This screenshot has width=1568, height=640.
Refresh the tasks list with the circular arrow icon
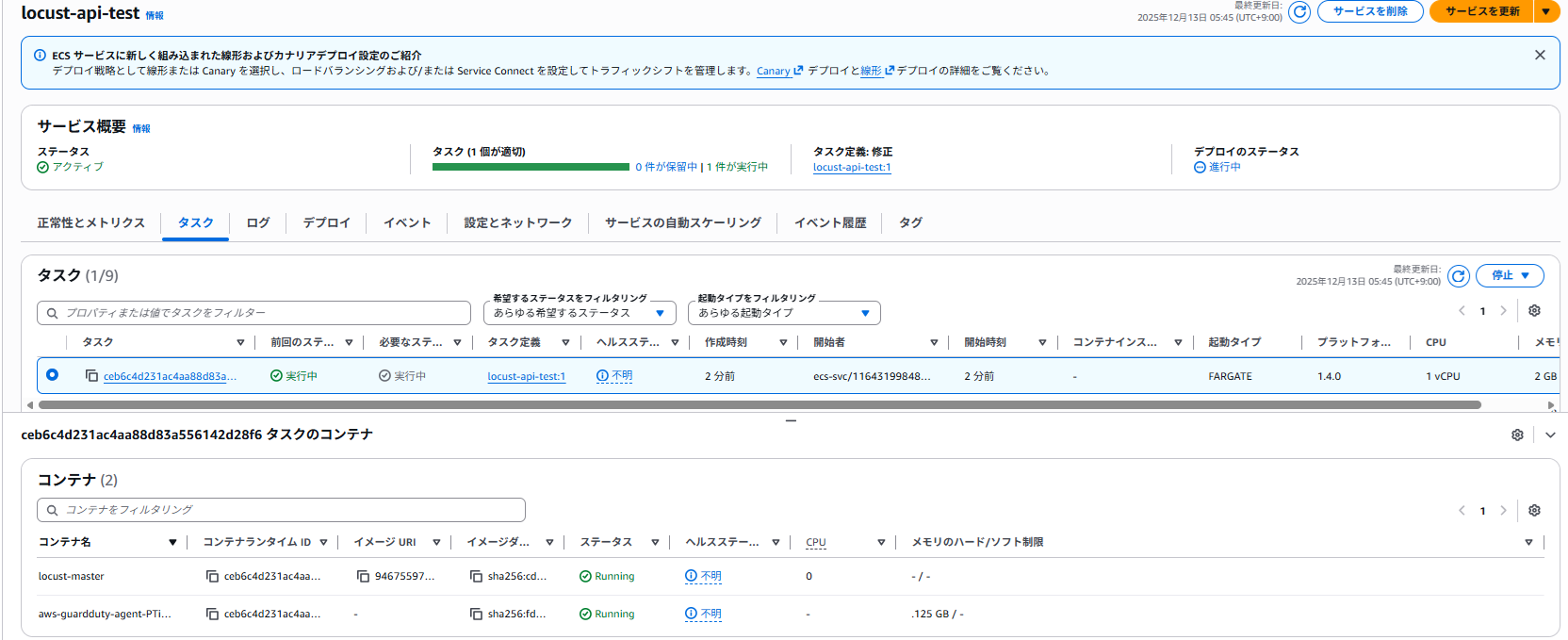tap(1458, 276)
